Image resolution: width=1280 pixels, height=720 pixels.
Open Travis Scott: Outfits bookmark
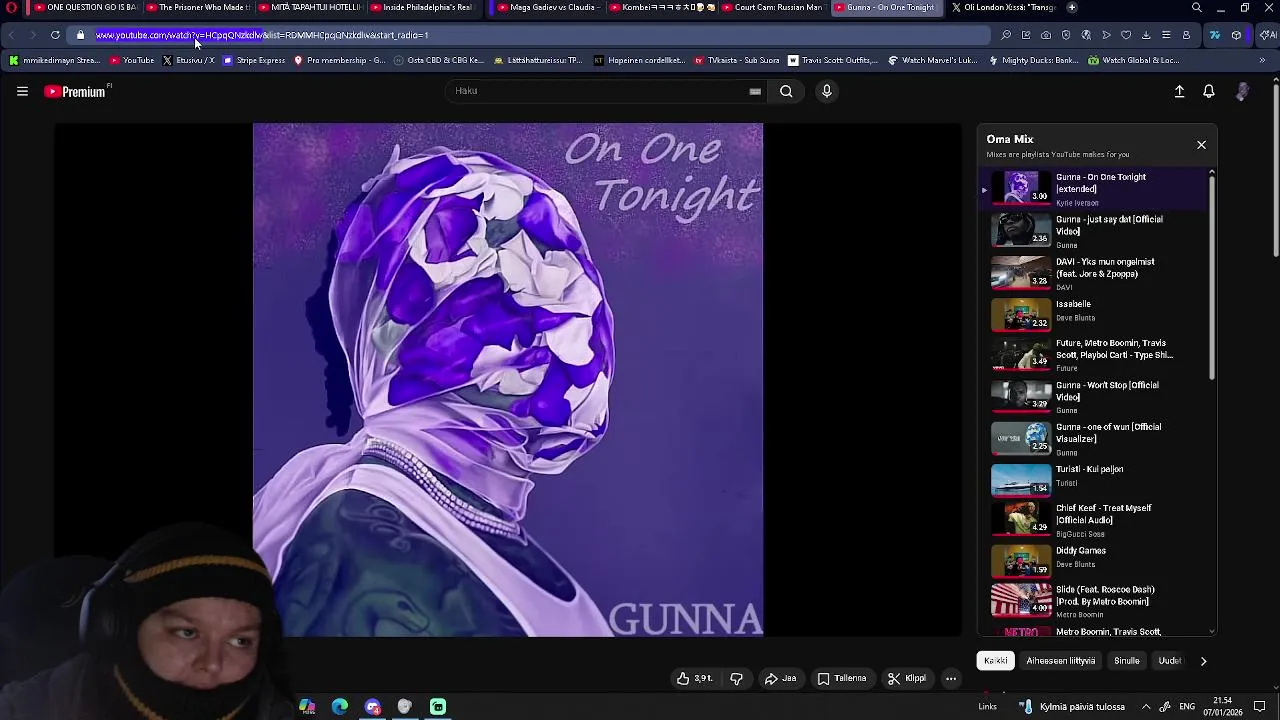(833, 60)
